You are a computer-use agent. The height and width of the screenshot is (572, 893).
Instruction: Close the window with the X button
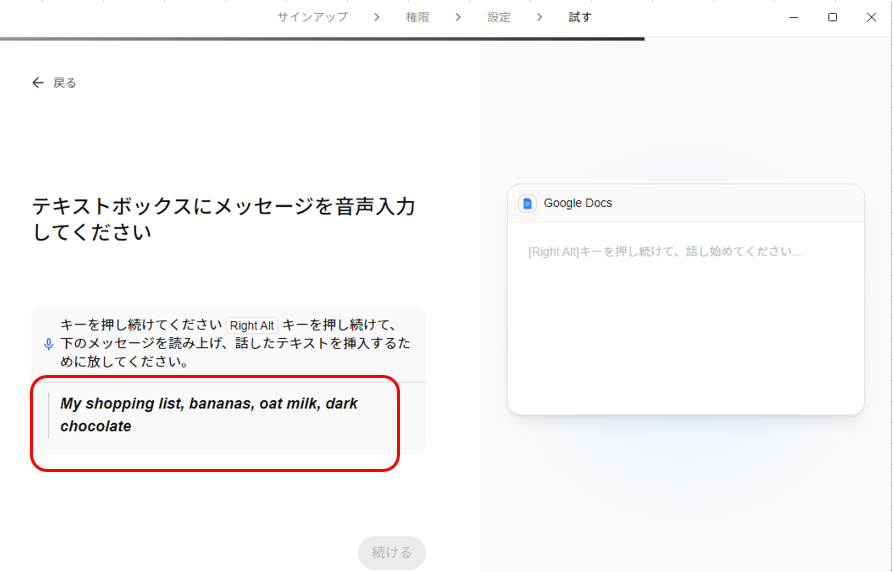pos(871,17)
